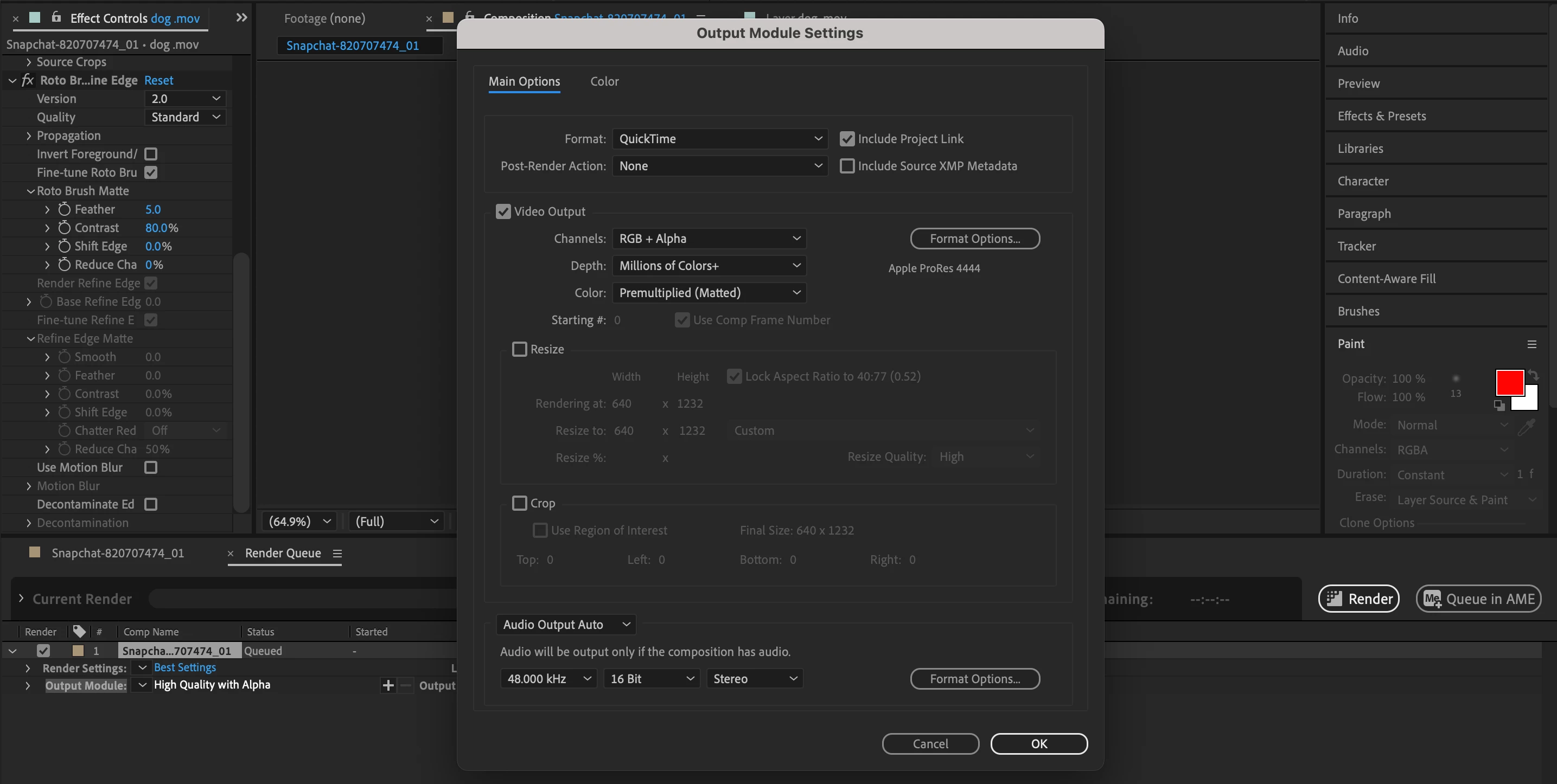Click OK to confirm output settings
The height and width of the screenshot is (784, 1557).
click(1038, 743)
